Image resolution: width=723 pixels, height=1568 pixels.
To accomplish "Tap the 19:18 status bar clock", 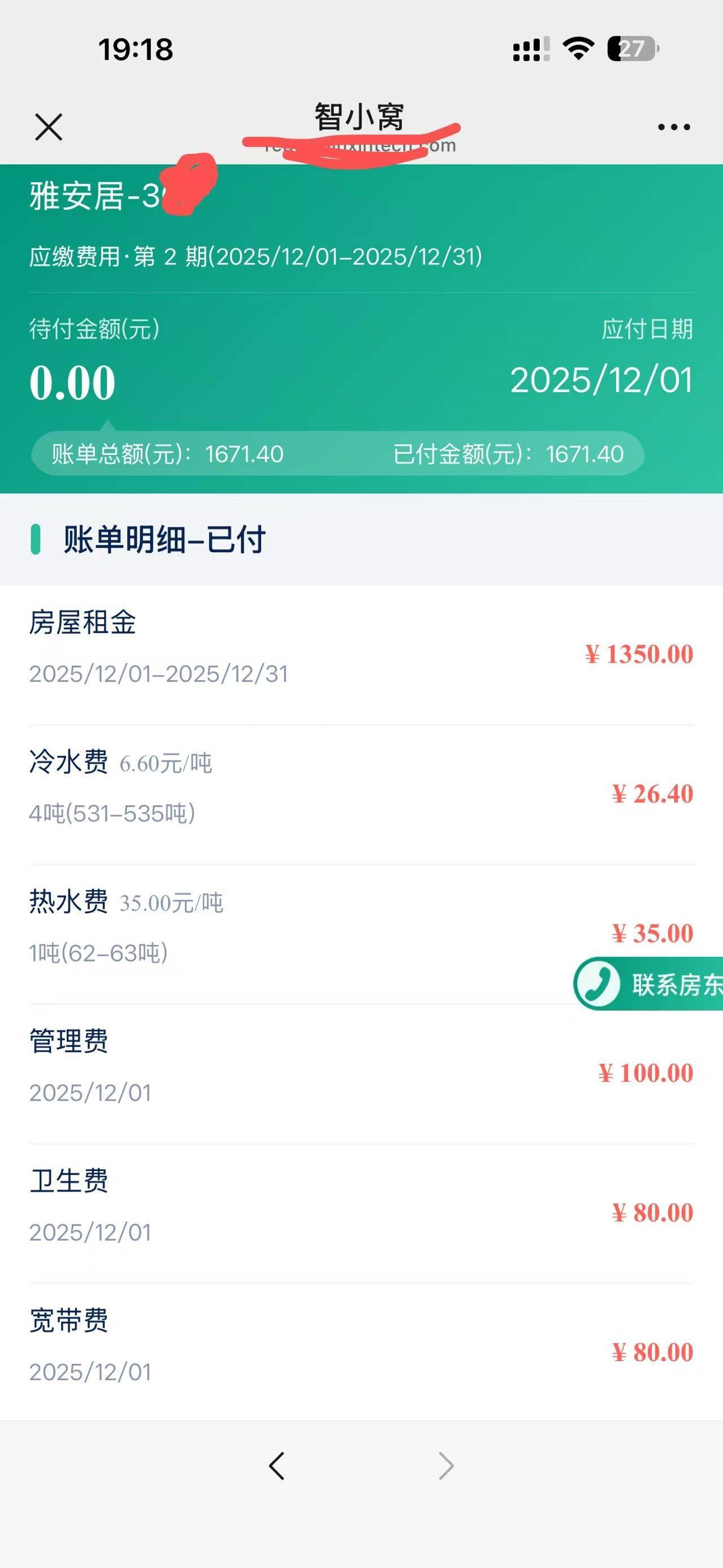I will pyautogui.click(x=136, y=49).
